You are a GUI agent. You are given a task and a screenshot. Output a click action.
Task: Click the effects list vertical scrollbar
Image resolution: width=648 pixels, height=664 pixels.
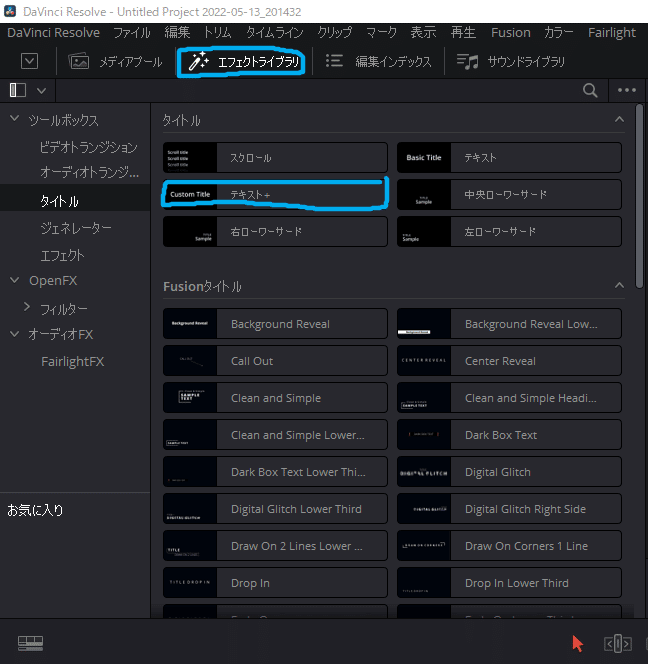(x=640, y=197)
